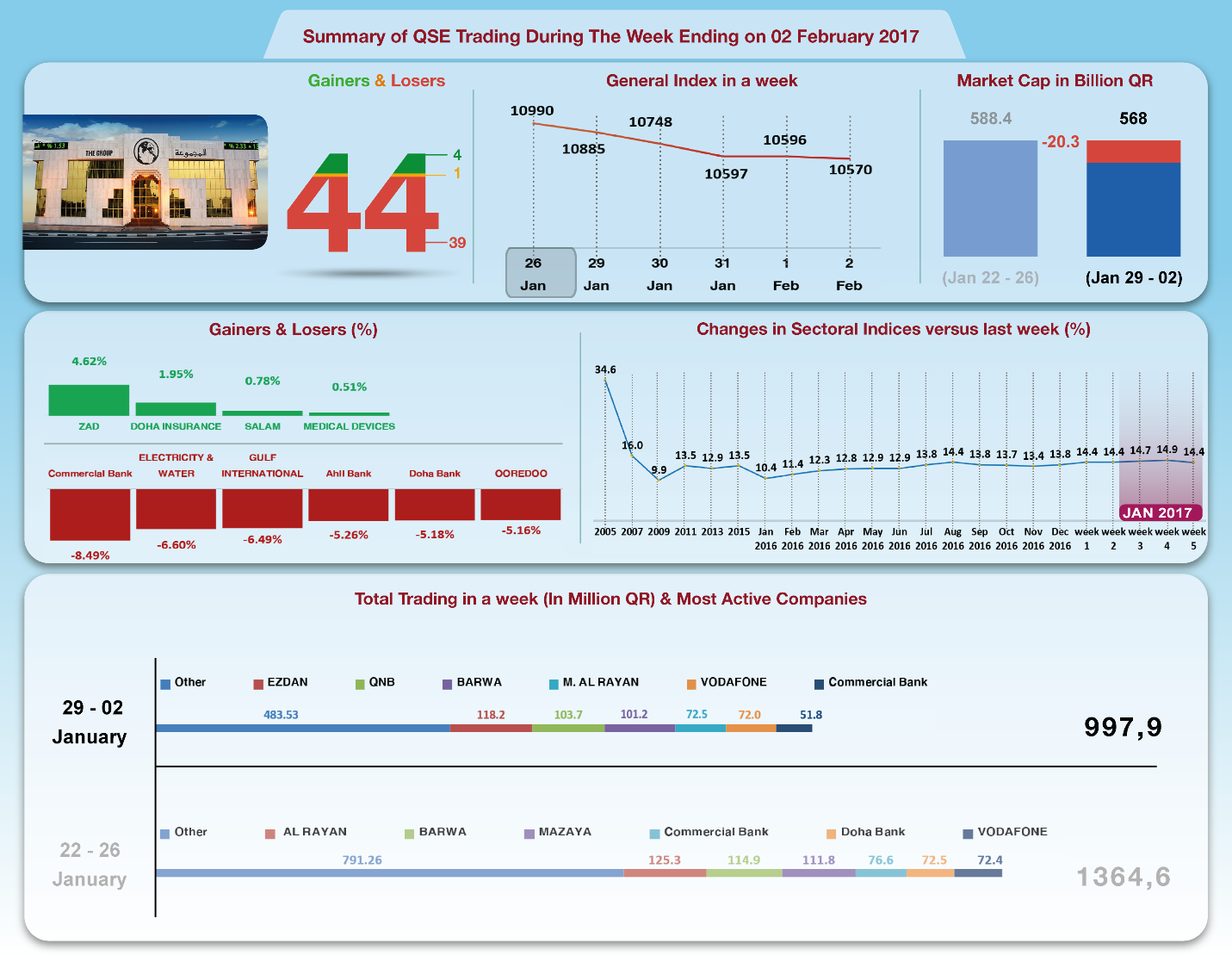Click the 118.2 bar segment value

pyautogui.click(x=491, y=715)
